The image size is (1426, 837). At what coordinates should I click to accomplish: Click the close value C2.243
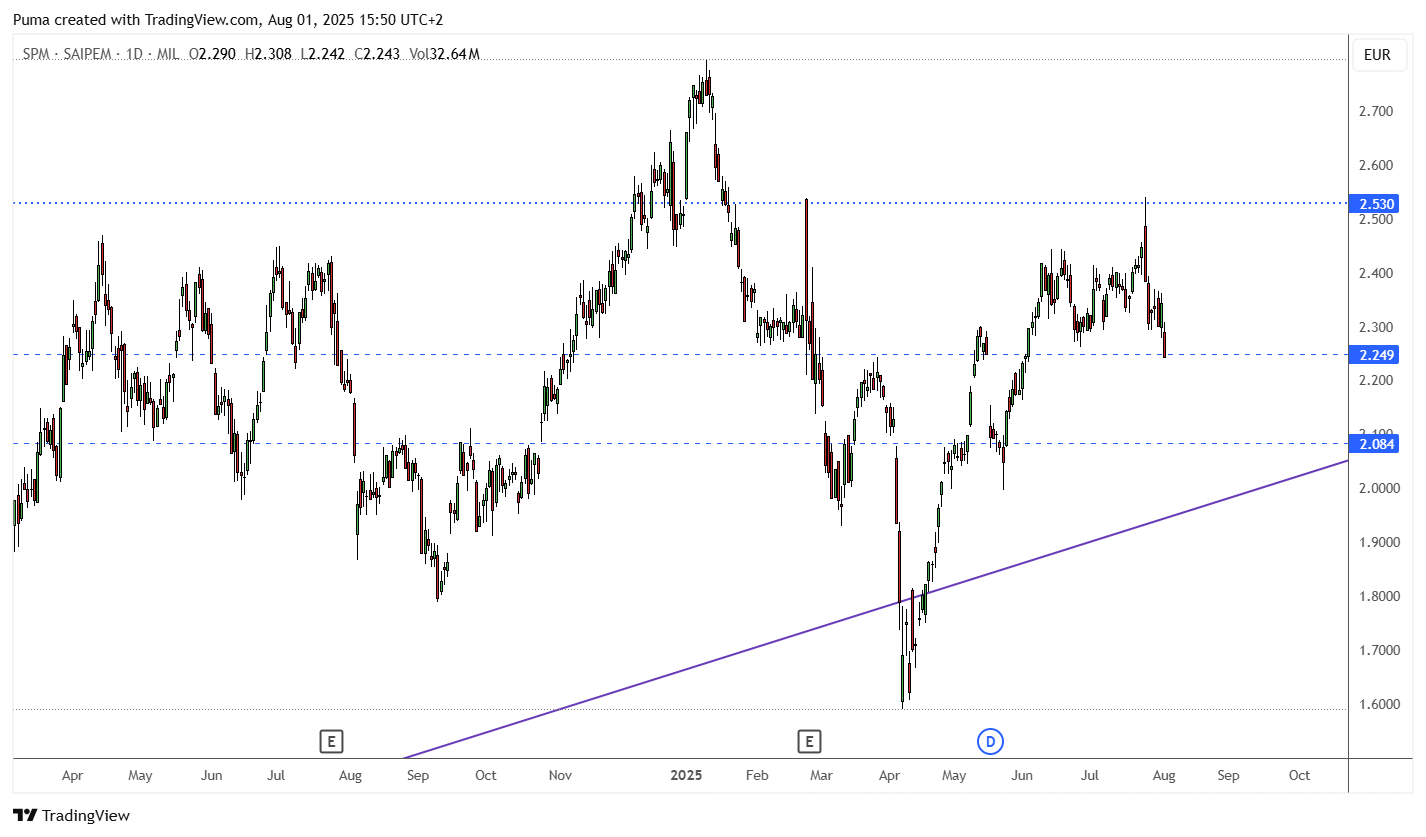tap(378, 54)
